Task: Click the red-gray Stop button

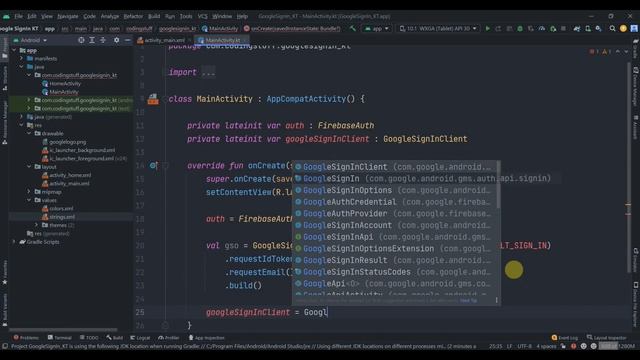Action: point(563,29)
